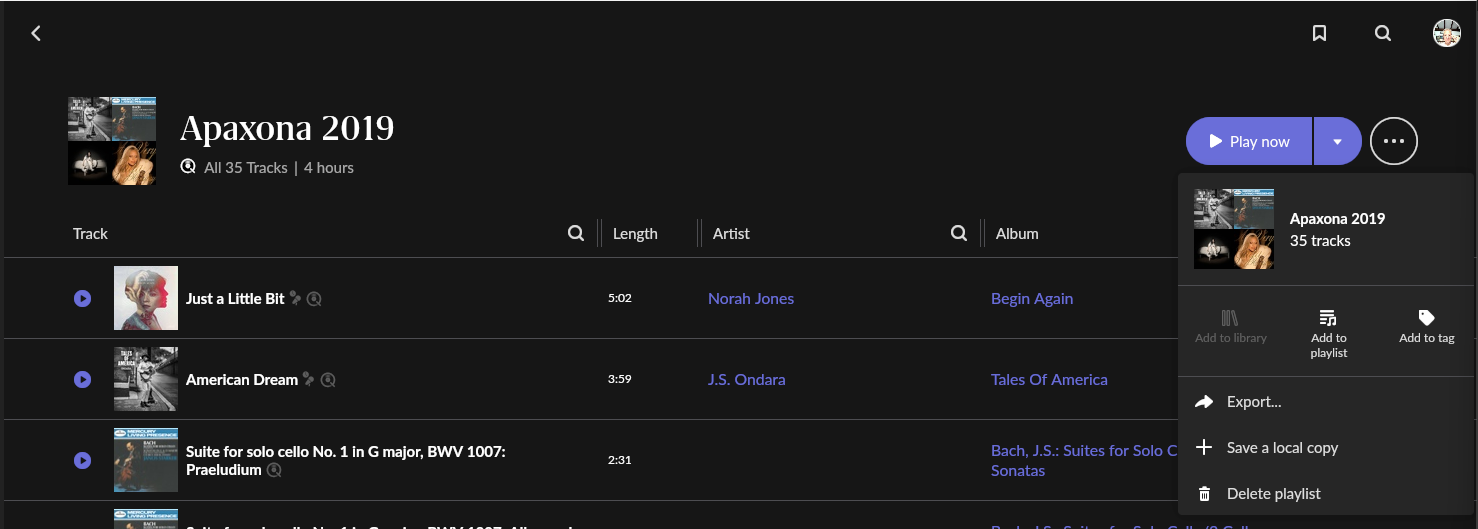The height and width of the screenshot is (529, 1478).
Task: Open bookmarks from the top bar icon
Action: (x=1319, y=33)
